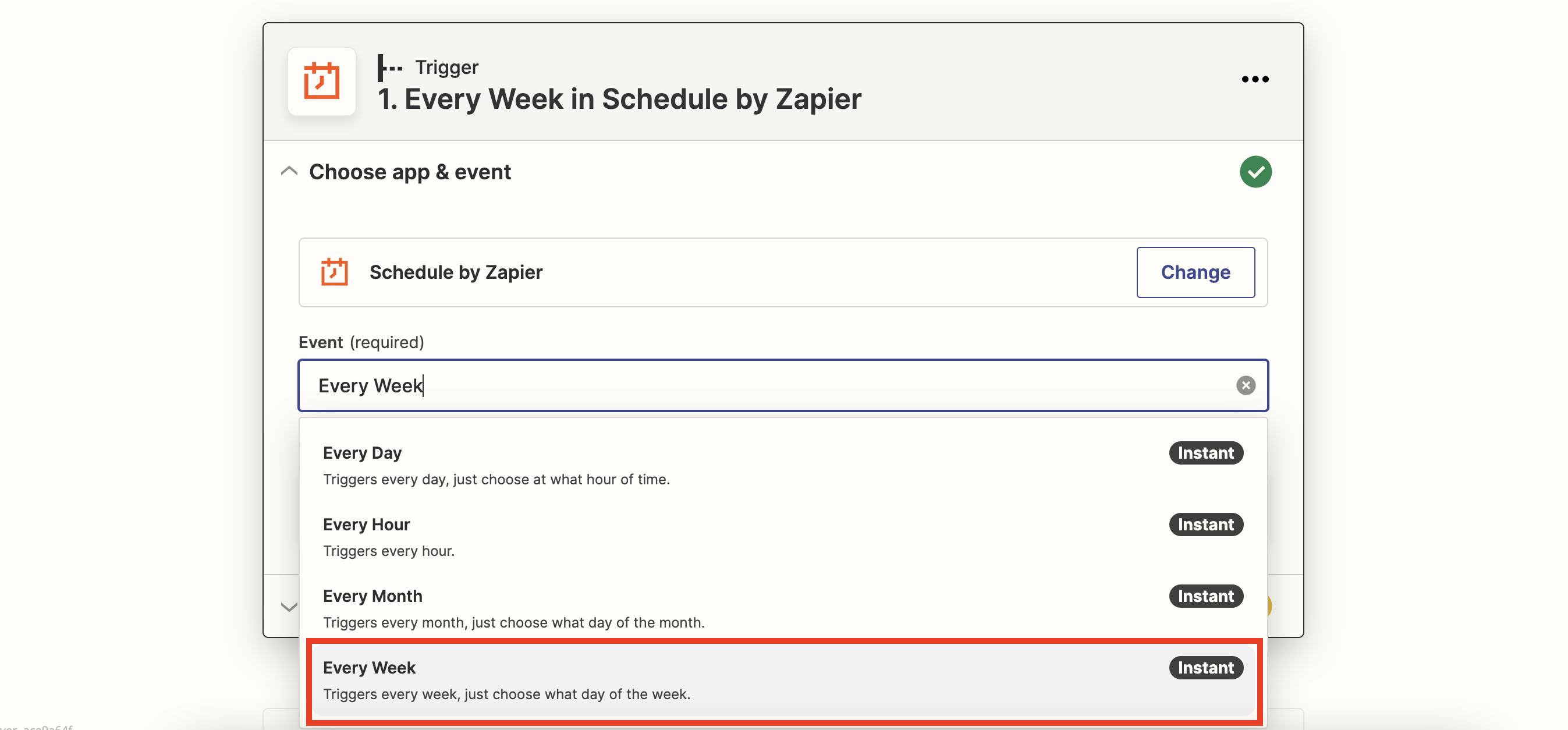Click the three-dot options menu icon
Viewport: 1568px width, 730px height.
tap(1255, 79)
